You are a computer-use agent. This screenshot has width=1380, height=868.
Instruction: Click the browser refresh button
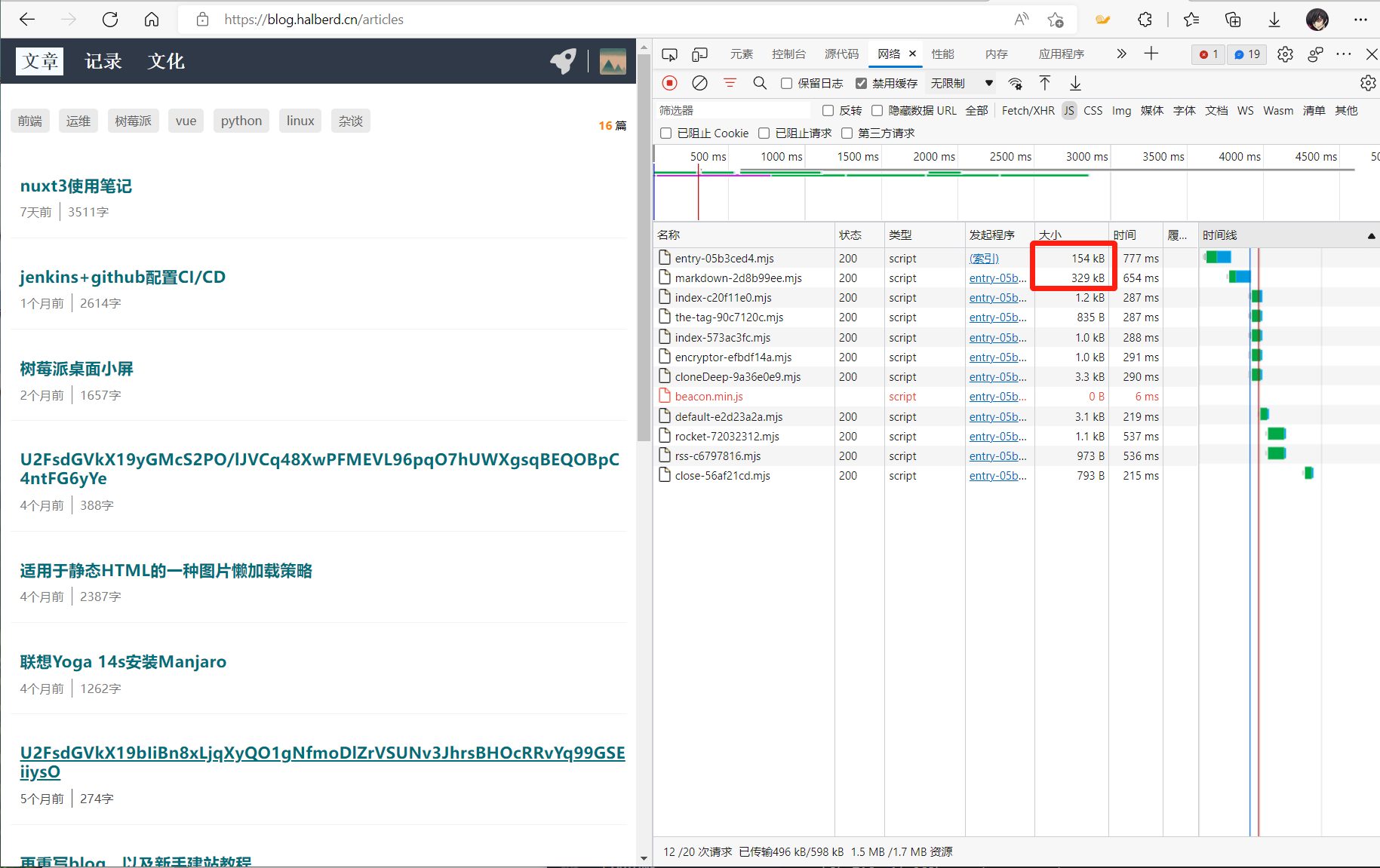point(110,20)
